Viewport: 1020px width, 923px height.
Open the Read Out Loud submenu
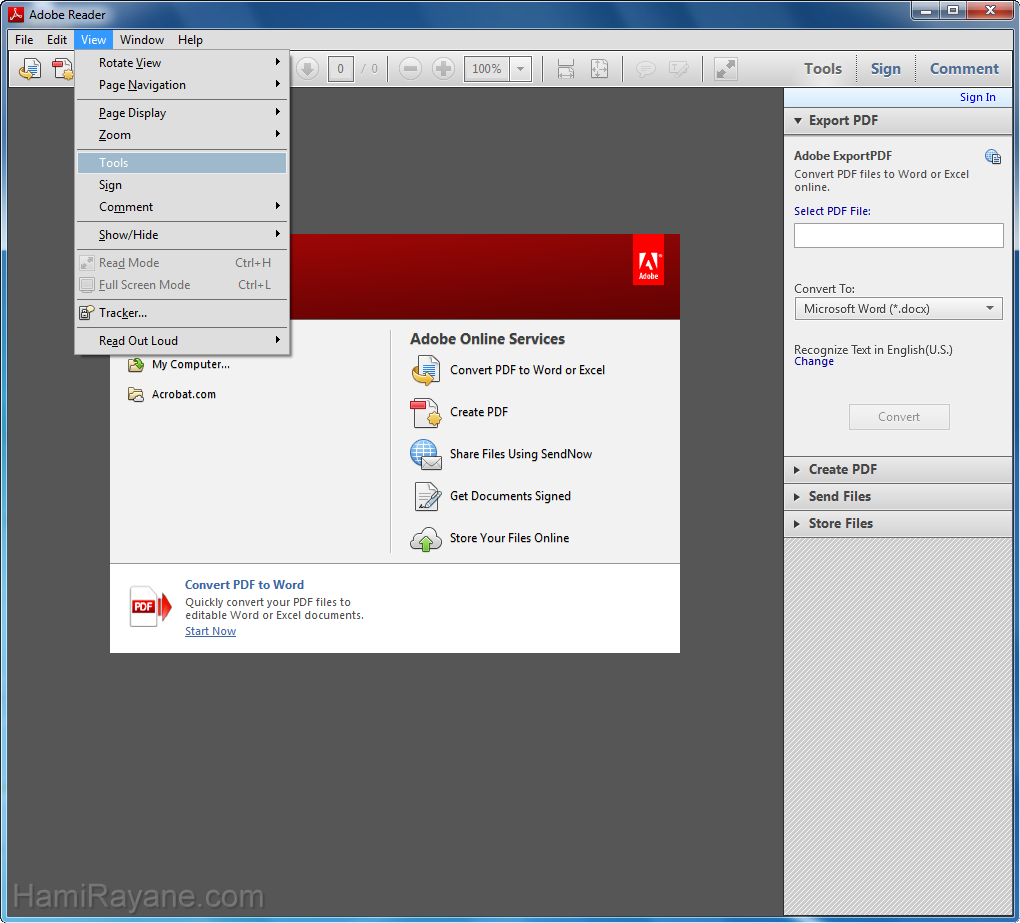pos(182,341)
